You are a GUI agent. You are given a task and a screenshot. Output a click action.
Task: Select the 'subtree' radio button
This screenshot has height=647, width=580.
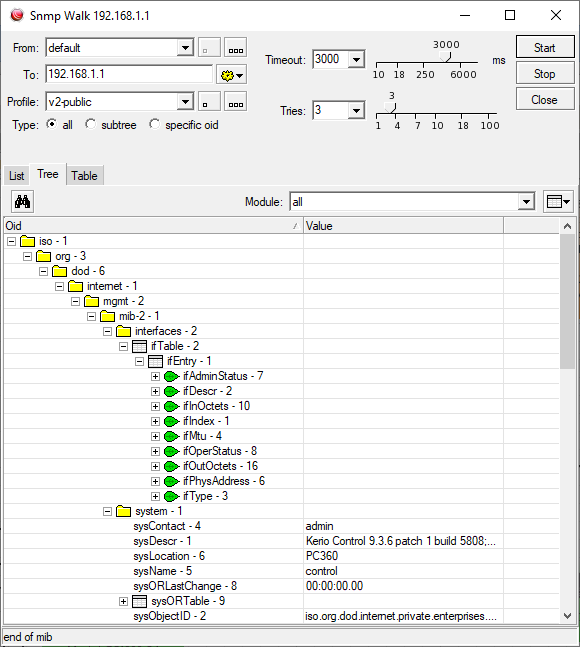pos(90,124)
